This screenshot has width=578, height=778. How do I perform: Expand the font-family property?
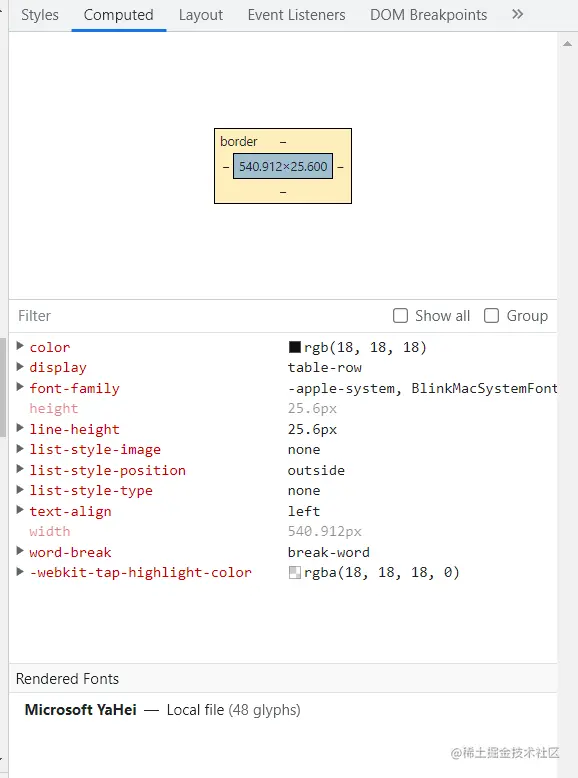coord(20,387)
